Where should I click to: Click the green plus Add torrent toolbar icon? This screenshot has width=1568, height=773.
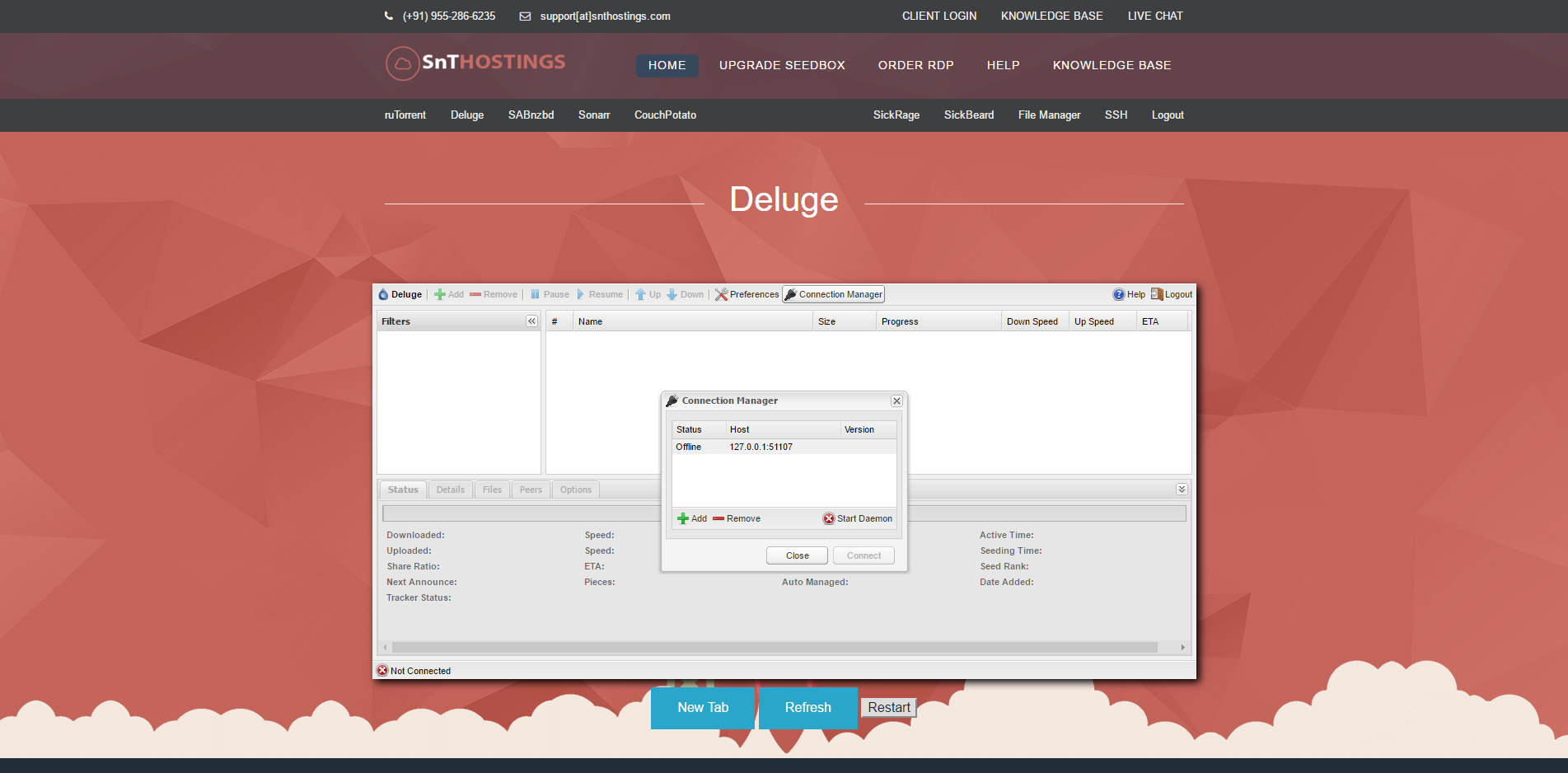pos(440,294)
